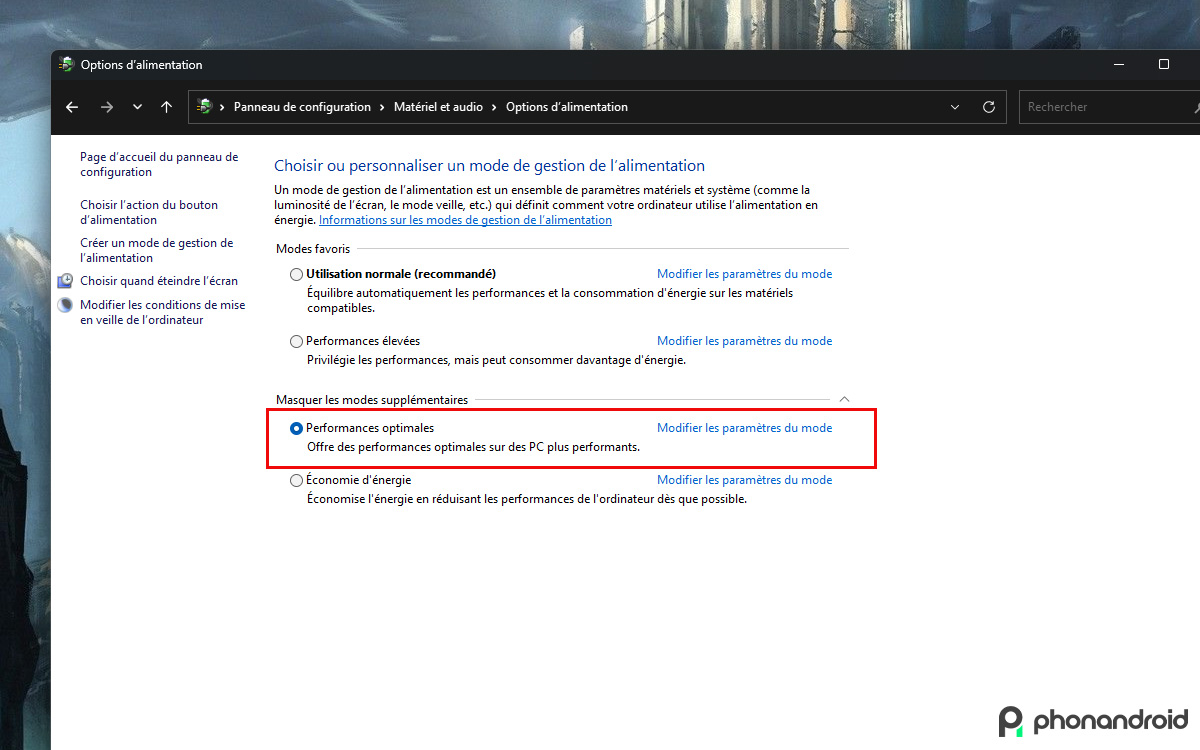
Task: Click the back navigation arrow
Action: [71, 107]
